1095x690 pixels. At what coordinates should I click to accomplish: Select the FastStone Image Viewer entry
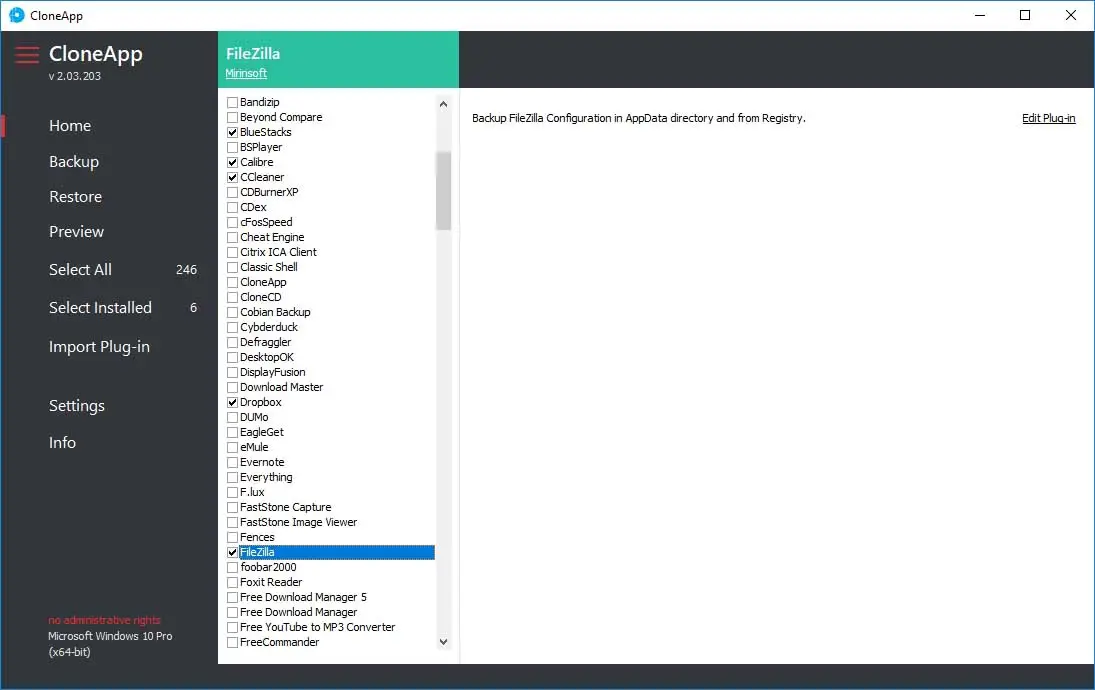298,522
